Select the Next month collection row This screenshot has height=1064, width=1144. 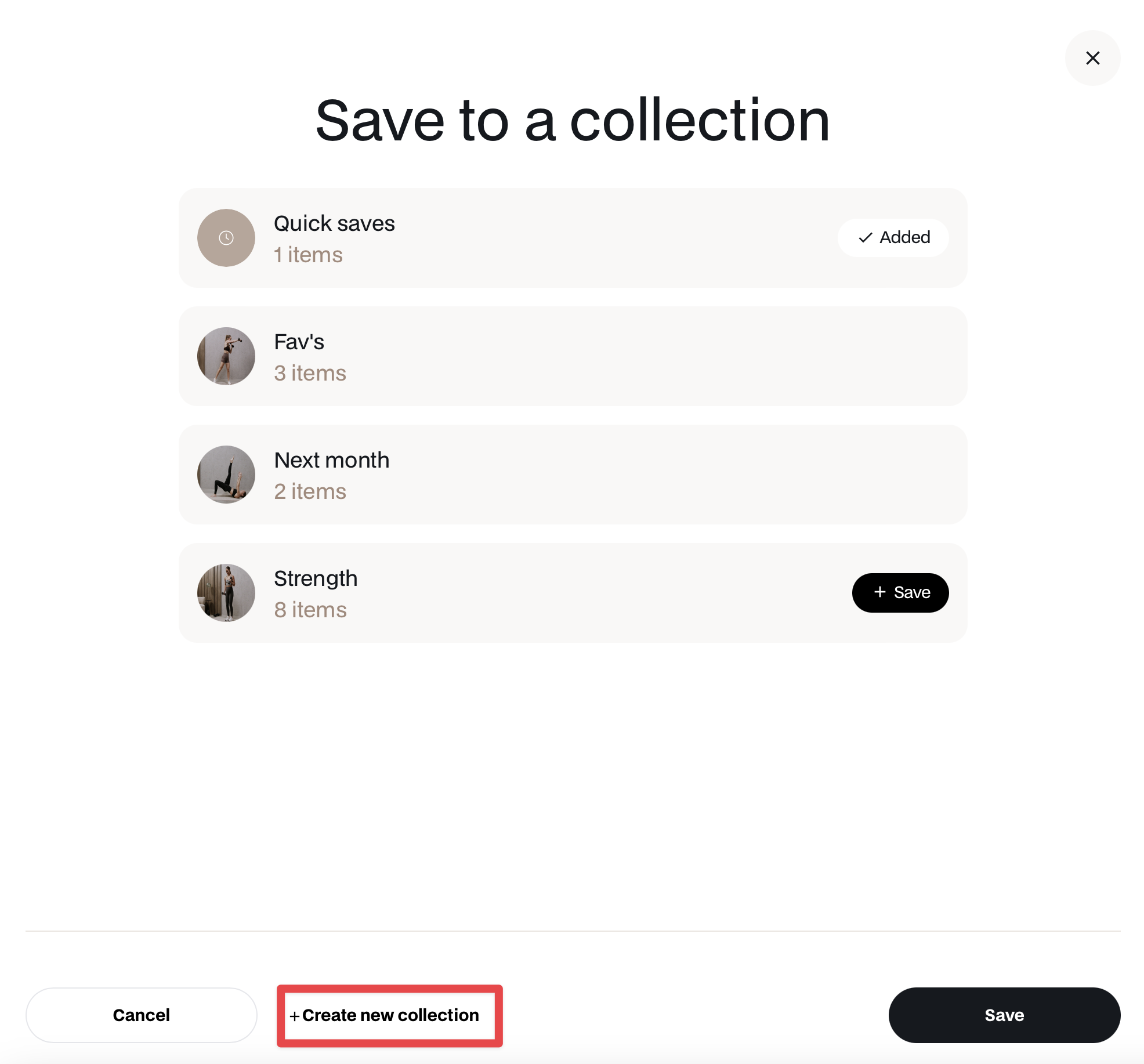point(573,475)
